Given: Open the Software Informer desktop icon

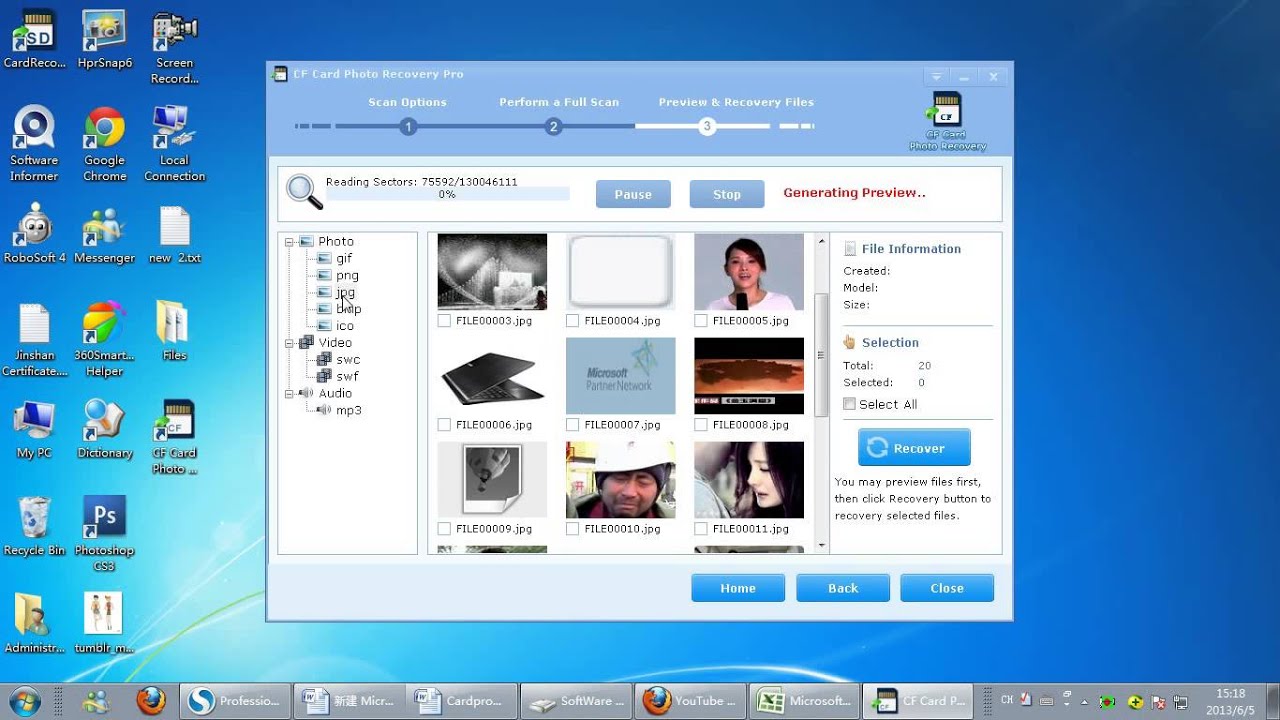Looking at the screenshot, I should (34, 143).
